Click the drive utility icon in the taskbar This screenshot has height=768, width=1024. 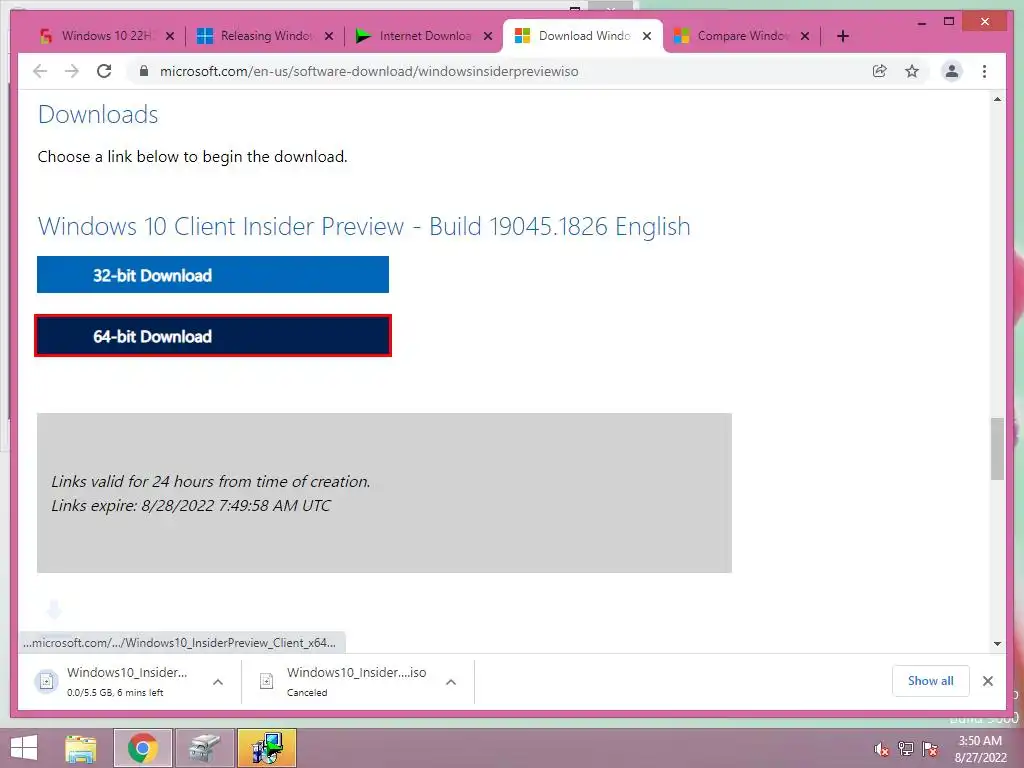pos(204,748)
